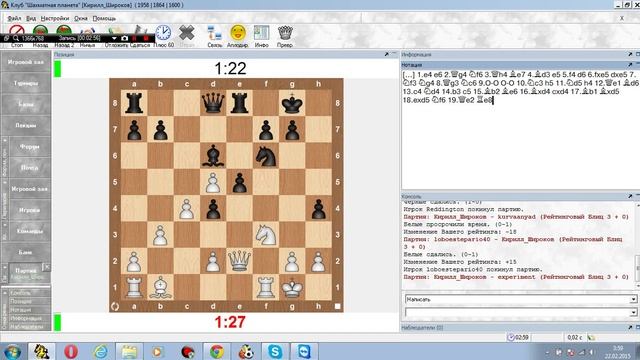640x360 pixels.
Task: Select the white queen on e2
Action: (x=239, y=261)
